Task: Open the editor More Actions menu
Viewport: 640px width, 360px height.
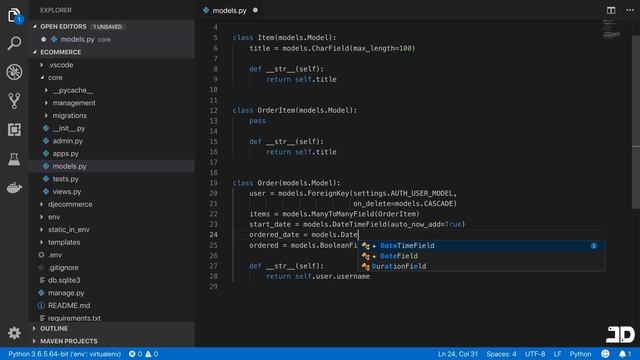Action: pyautogui.click(x=630, y=10)
